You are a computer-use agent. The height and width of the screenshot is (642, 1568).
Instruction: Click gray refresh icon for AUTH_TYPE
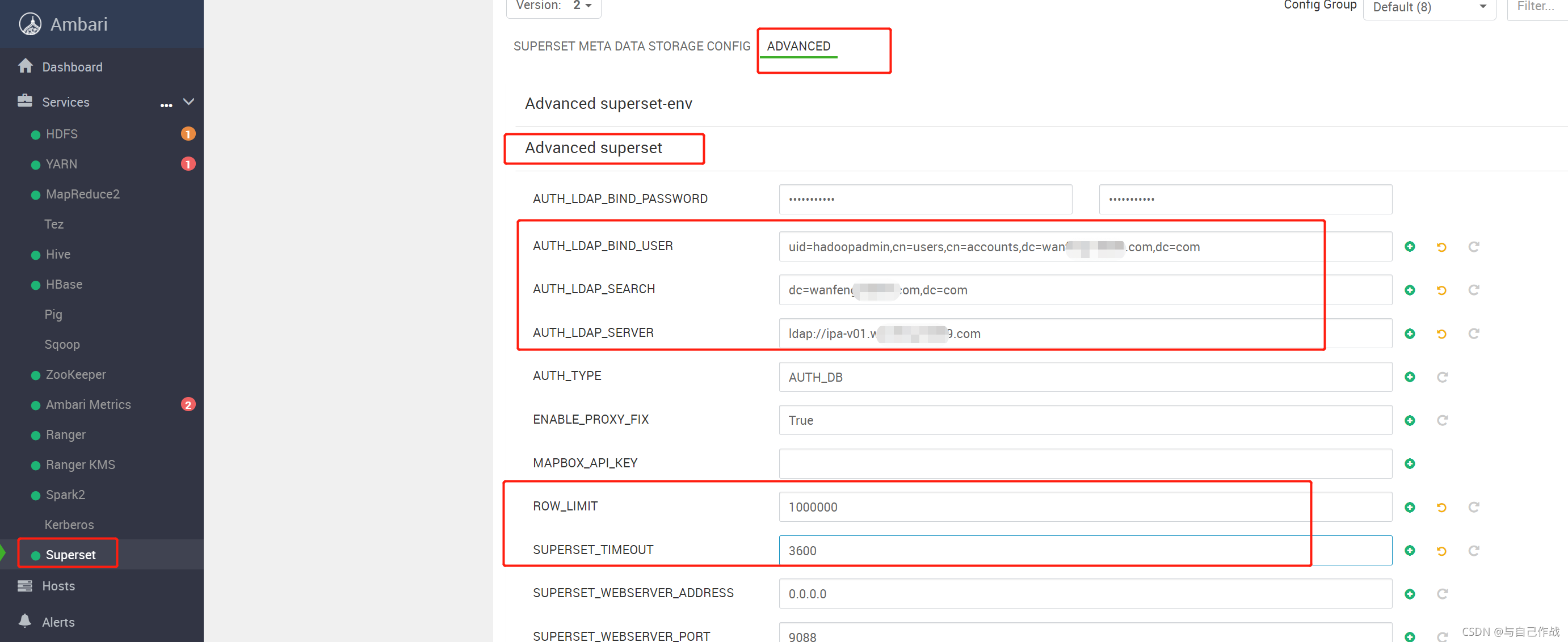(1442, 377)
